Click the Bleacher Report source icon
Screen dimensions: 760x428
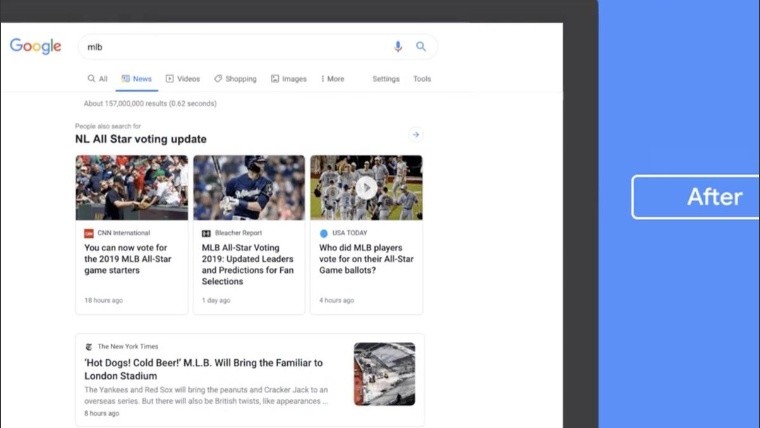(x=206, y=233)
